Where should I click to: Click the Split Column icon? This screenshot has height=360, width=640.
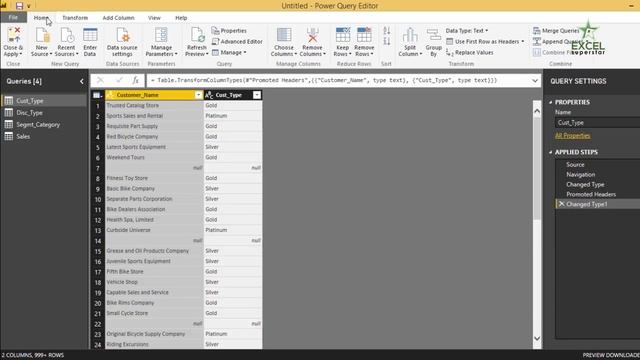tap(409, 35)
